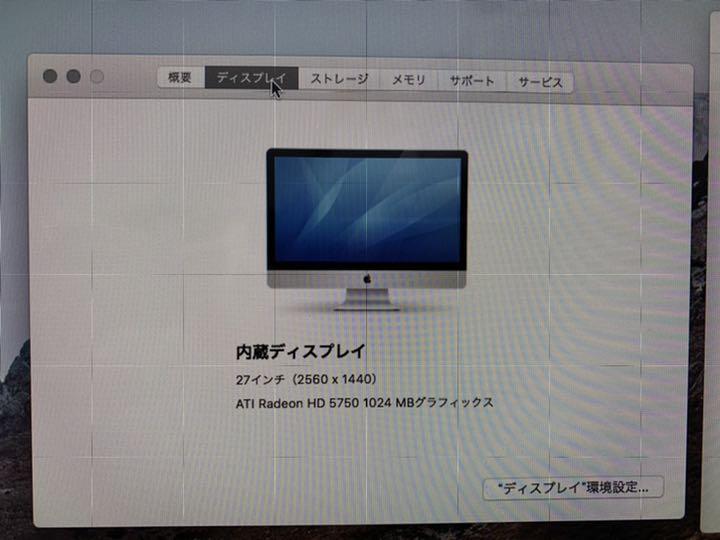The width and height of the screenshot is (720, 540).
Task: Close the system info window
Action: (50, 76)
